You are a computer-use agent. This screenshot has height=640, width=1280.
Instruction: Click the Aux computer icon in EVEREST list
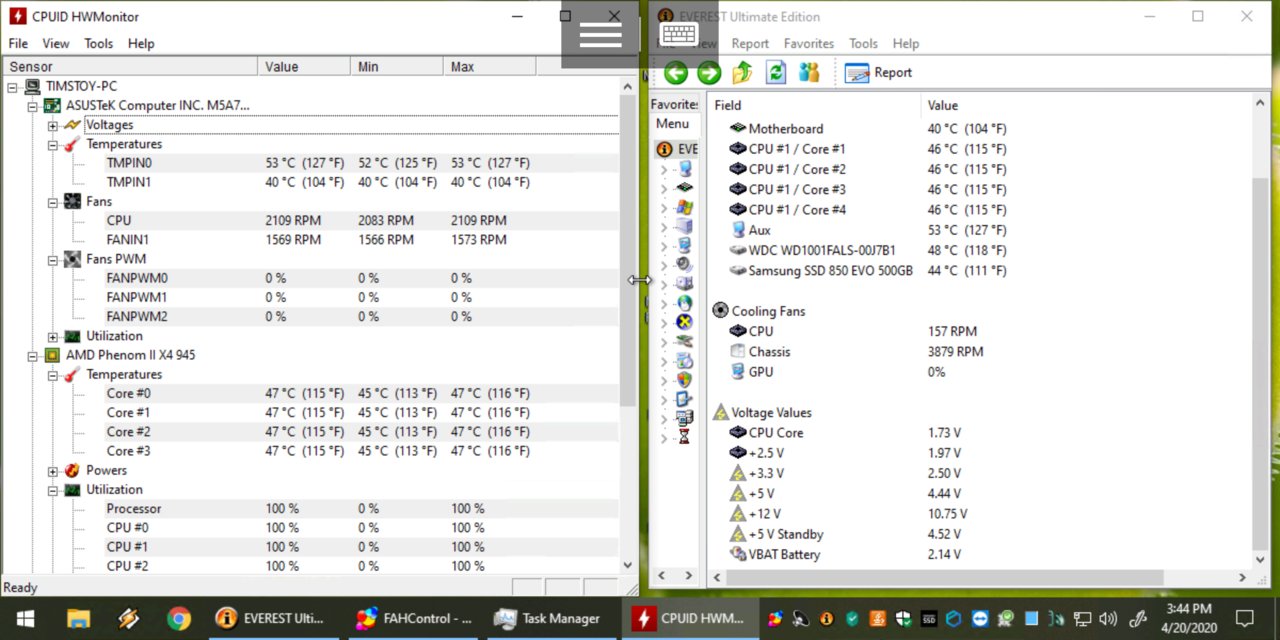tap(738, 230)
